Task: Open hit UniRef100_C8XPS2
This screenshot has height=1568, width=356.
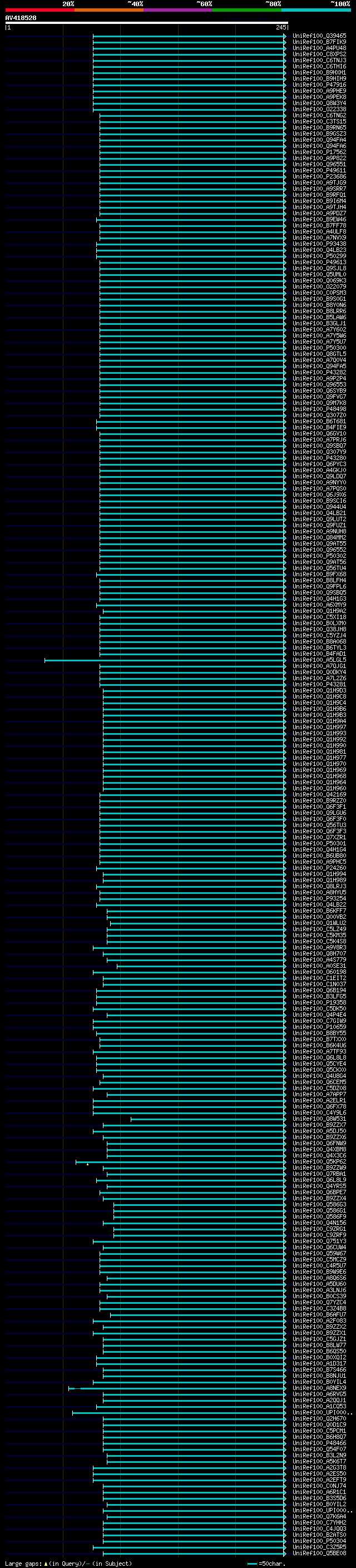Action: (319, 54)
